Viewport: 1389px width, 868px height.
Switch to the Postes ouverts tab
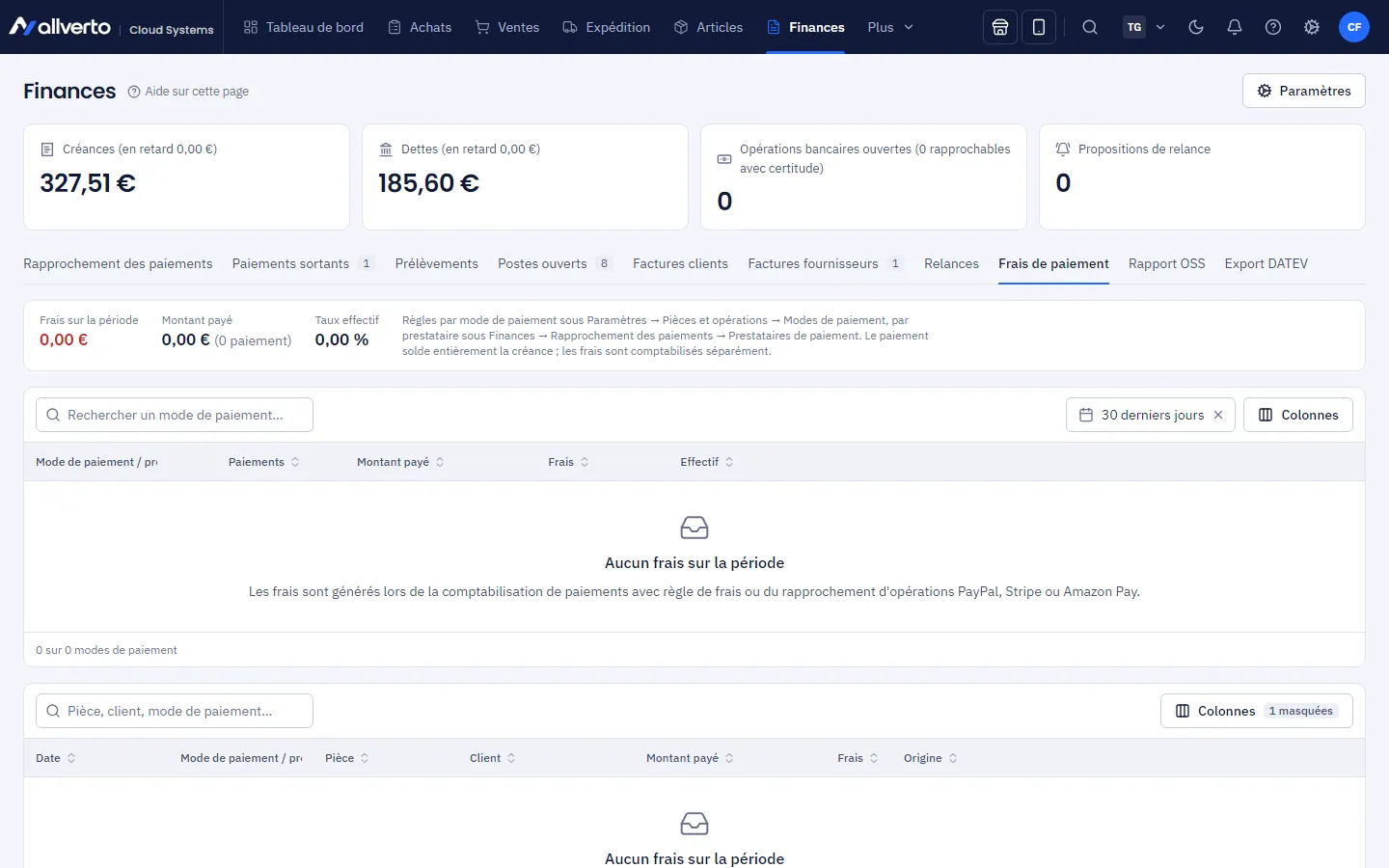555,263
